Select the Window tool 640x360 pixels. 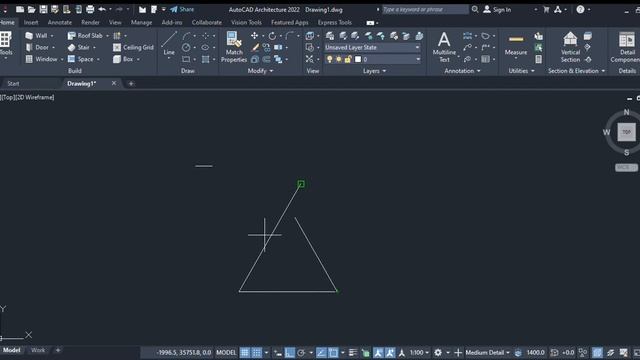[x=41, y=59]
